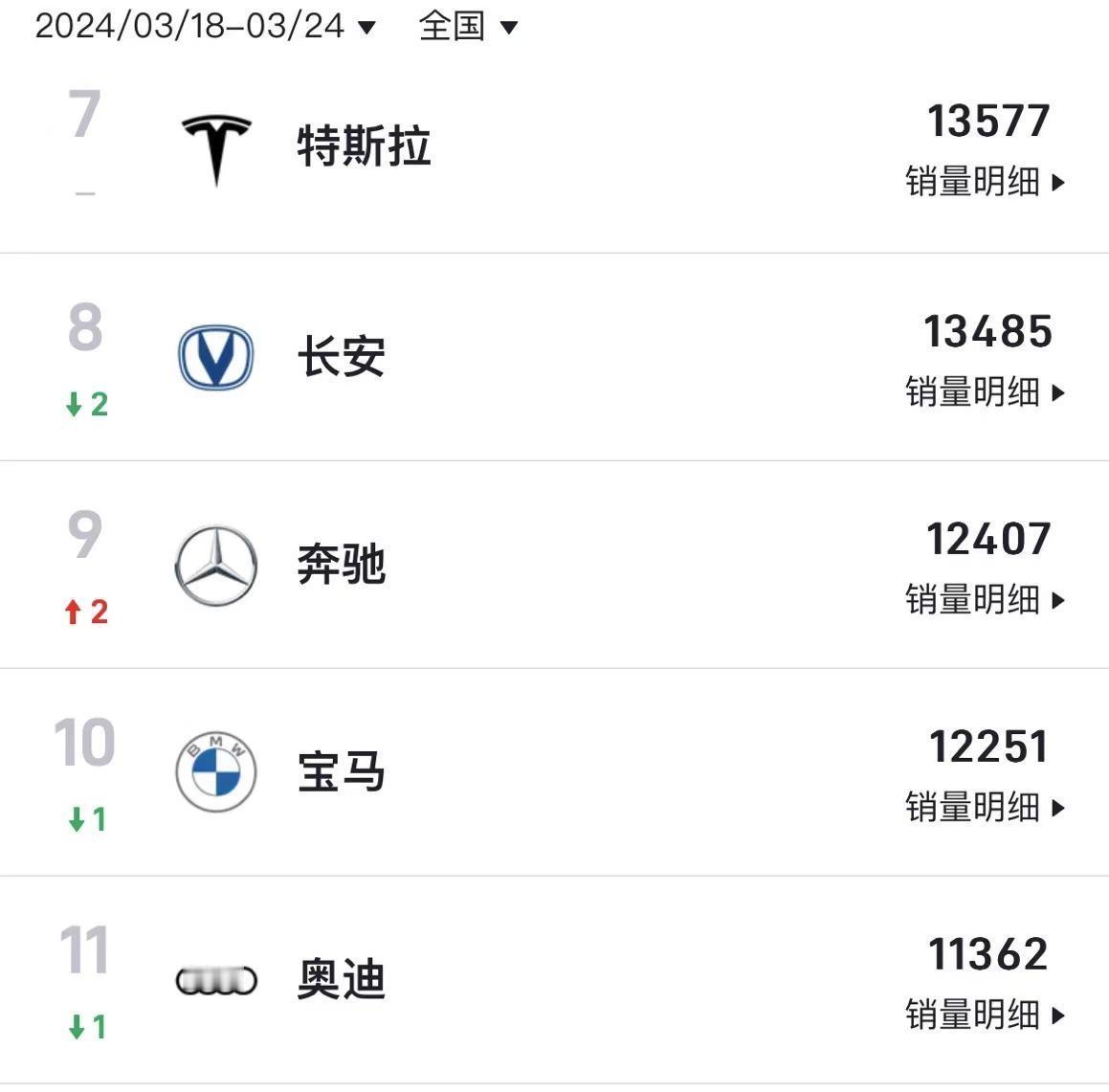Click the green down arrow for 奥迪
Image resolution: width=1109 pixels, height=1092 pixels.
pos(77,1027)
